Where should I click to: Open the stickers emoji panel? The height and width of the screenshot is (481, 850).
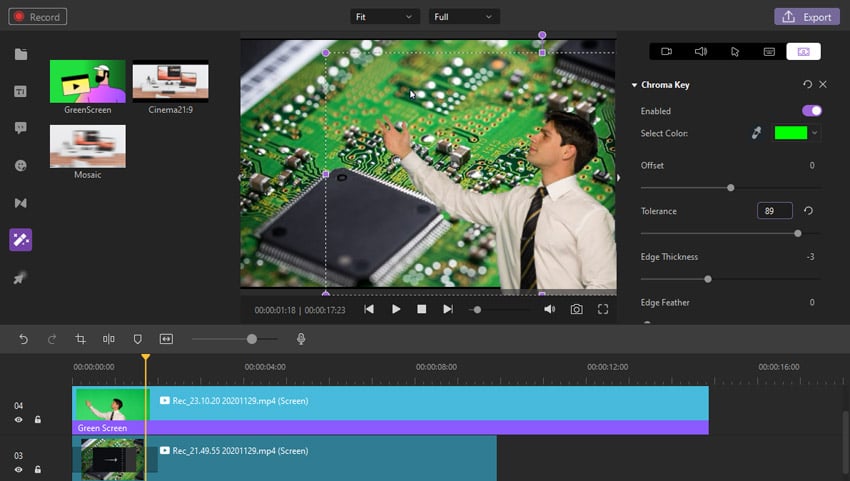coord(21,165)
